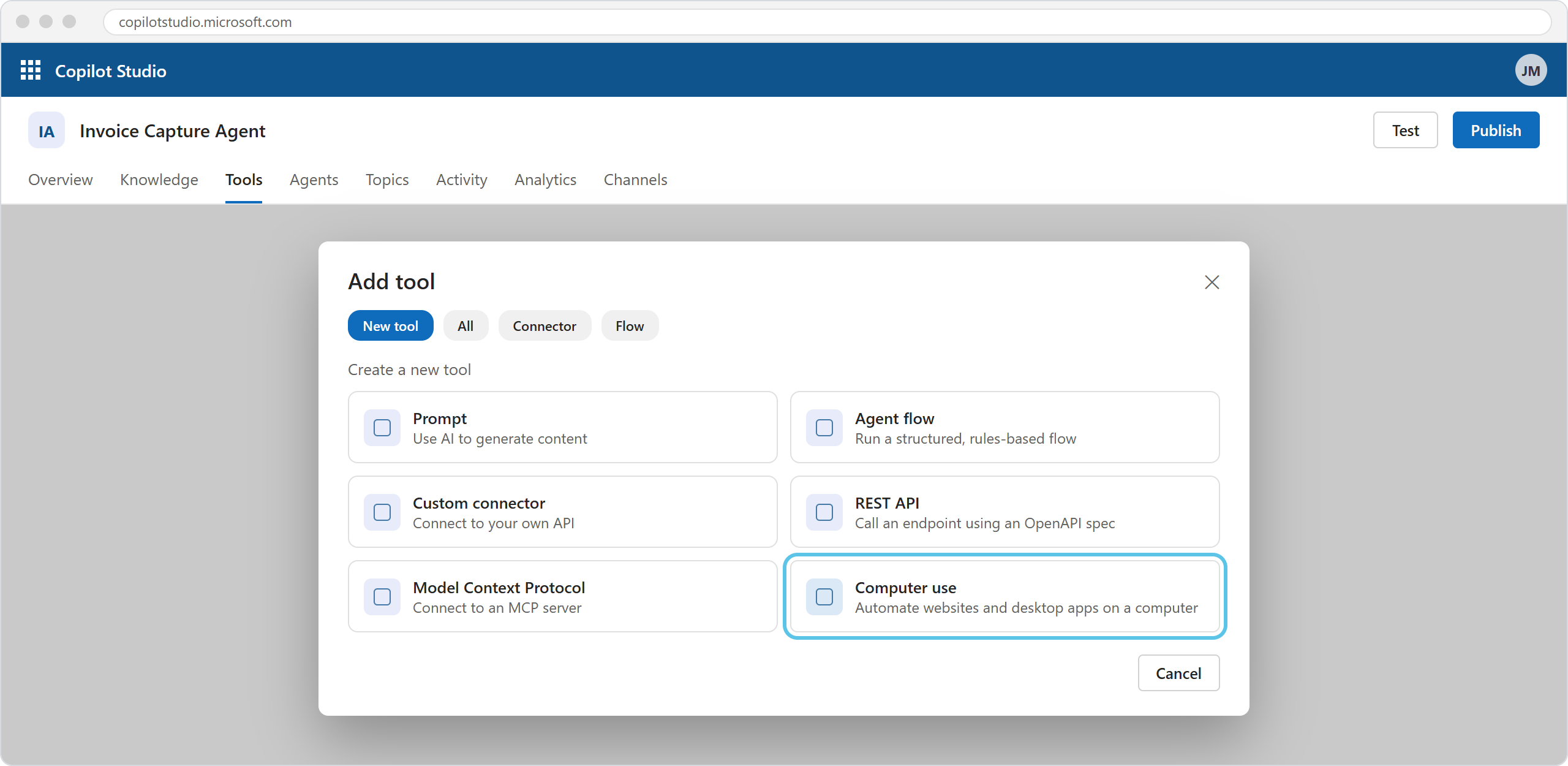Select the Connector filter pill
The height and width of the screenshot is (766, 1568).
(545, 325)
